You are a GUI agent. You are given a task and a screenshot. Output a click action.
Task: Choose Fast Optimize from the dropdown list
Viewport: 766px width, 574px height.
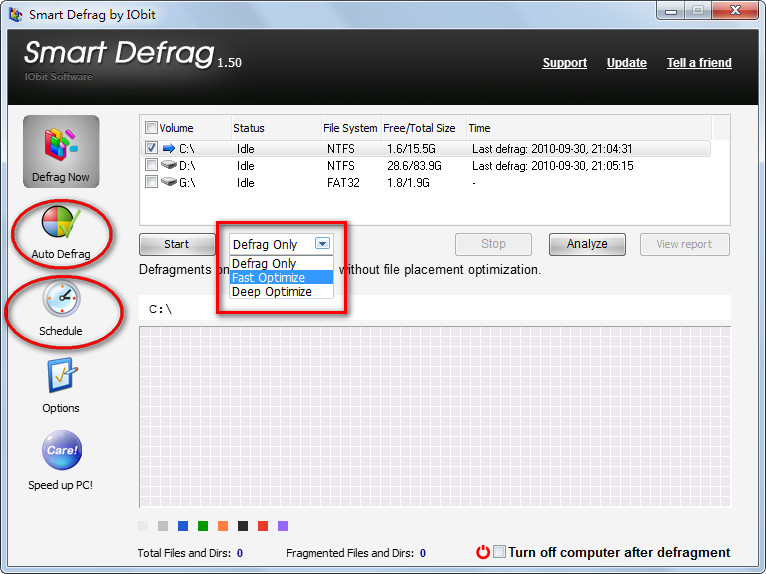point(281,277)
